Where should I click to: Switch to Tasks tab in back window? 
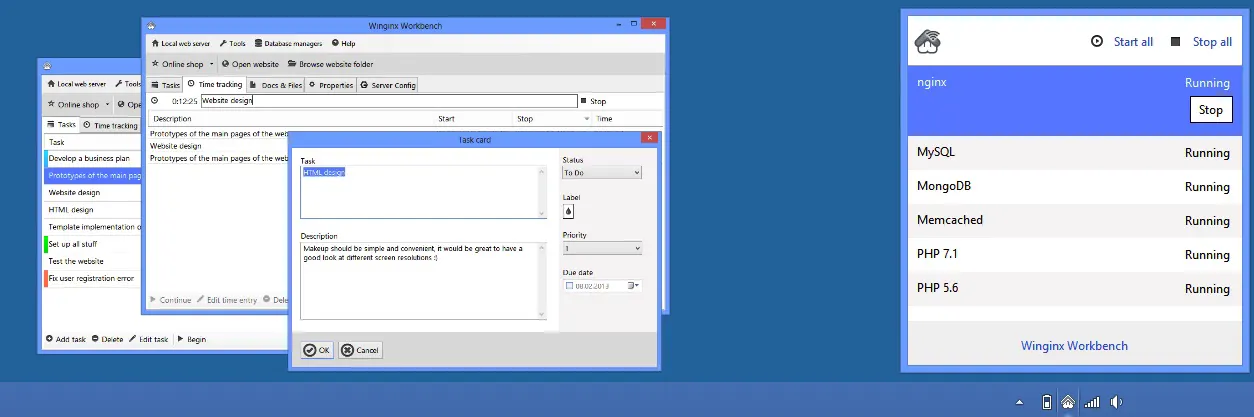click(61, 125)
